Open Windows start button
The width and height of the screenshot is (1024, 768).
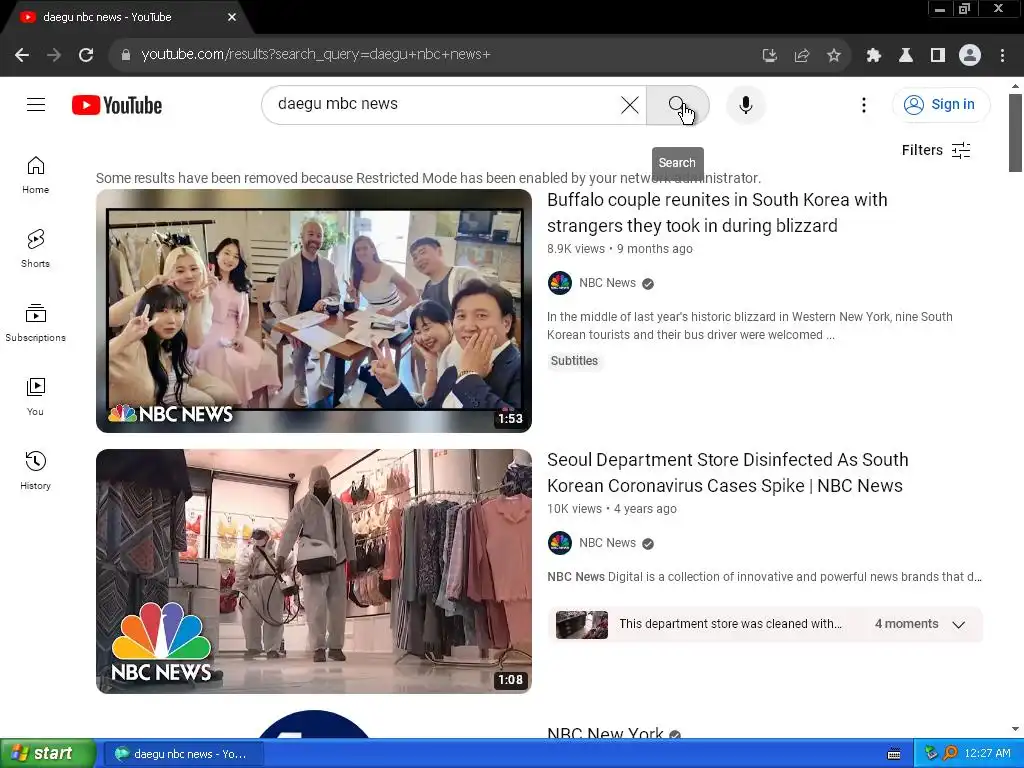pyautogui.click(x=47, y=754)
